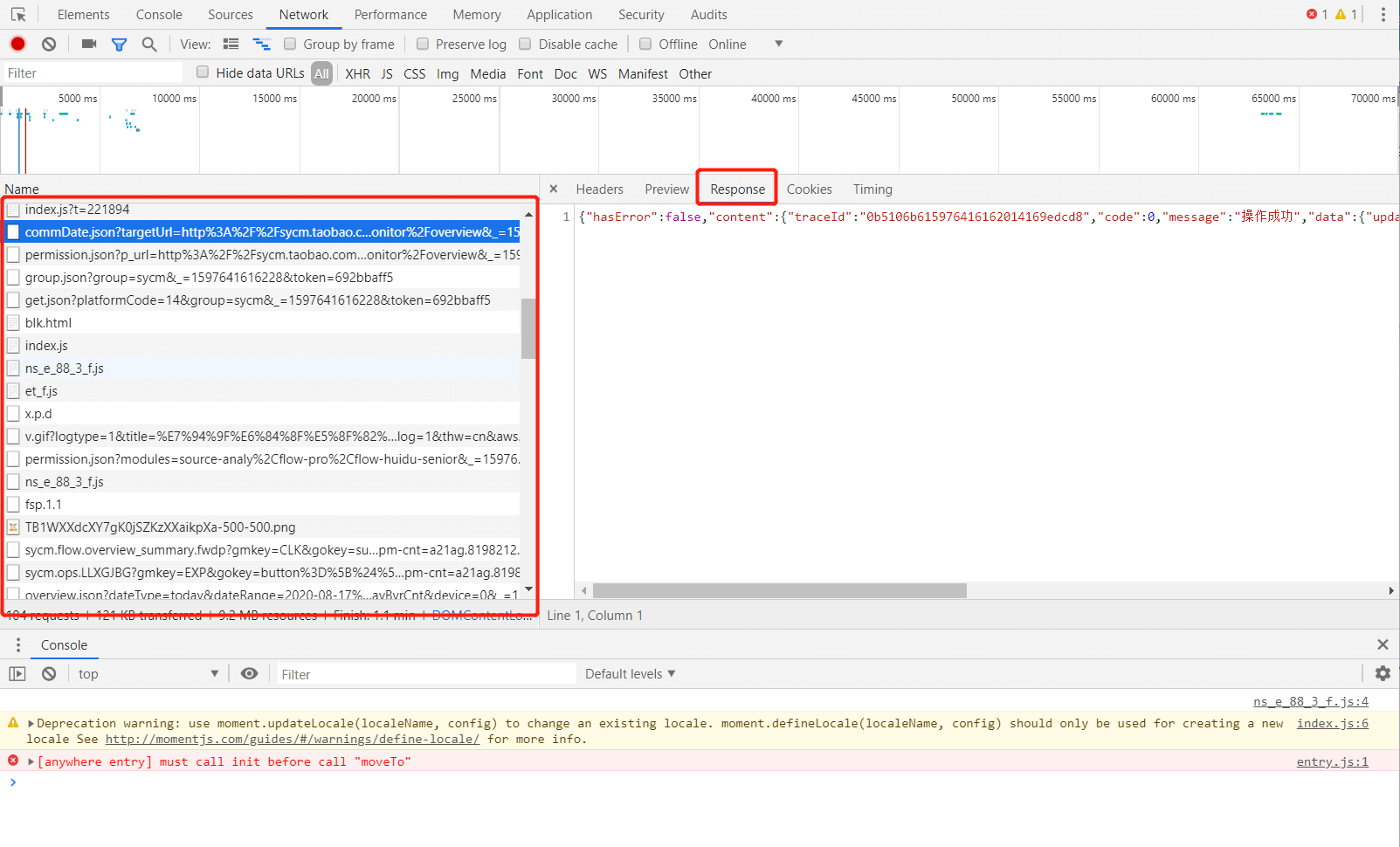
Task: Open the index.js:6 source link
Action: pyautogui.click(x=1333, y=723)
